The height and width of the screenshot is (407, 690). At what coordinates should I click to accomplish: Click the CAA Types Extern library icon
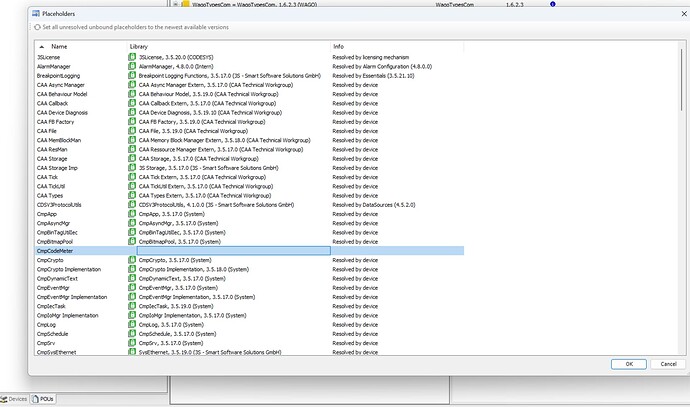click(x=132, y=195)
